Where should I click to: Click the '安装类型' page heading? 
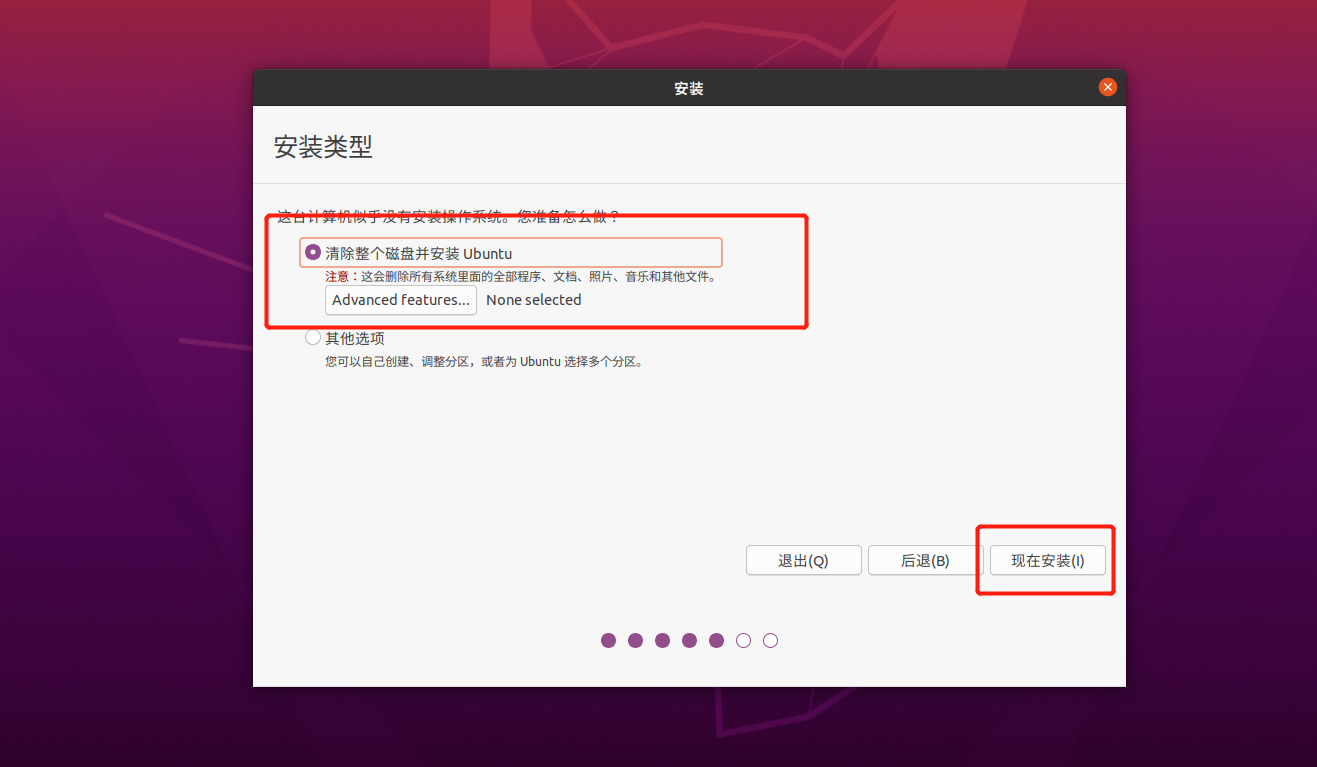[323, 147]
